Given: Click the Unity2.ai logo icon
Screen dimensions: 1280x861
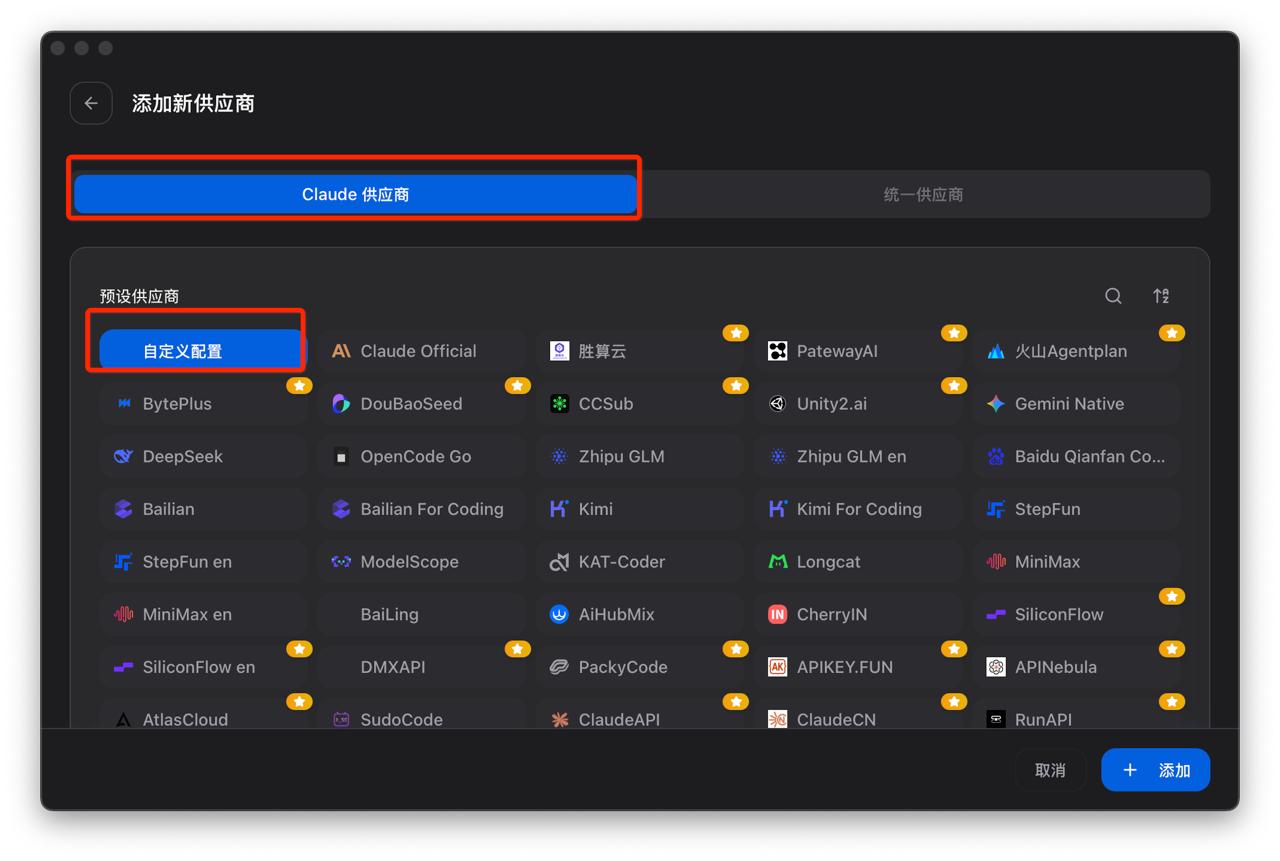Looking at the screenshot, I should pos(777,404).
